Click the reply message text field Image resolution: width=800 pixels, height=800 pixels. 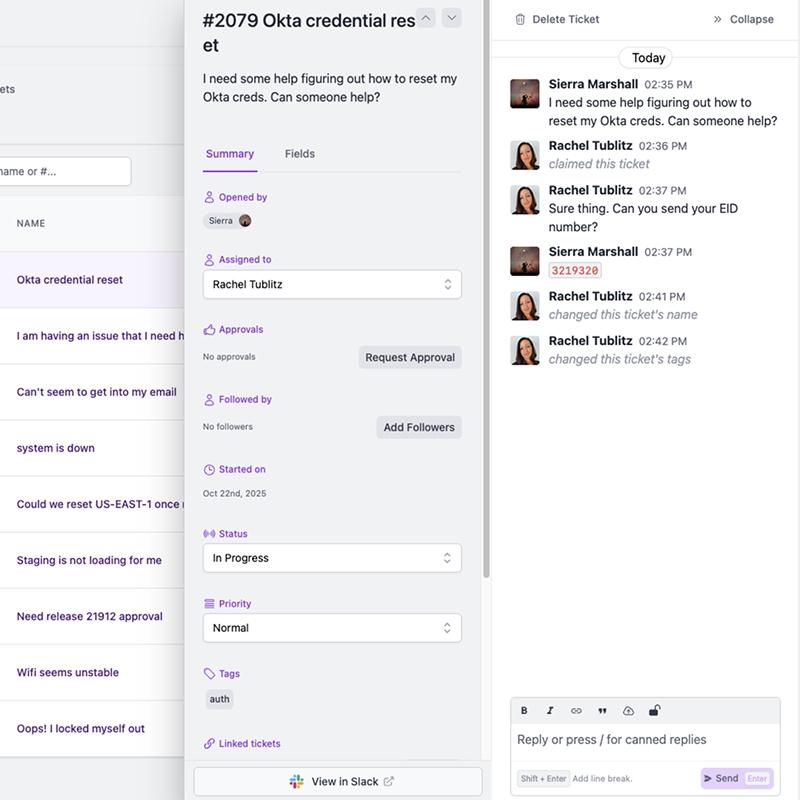click(x=645, y=741)
